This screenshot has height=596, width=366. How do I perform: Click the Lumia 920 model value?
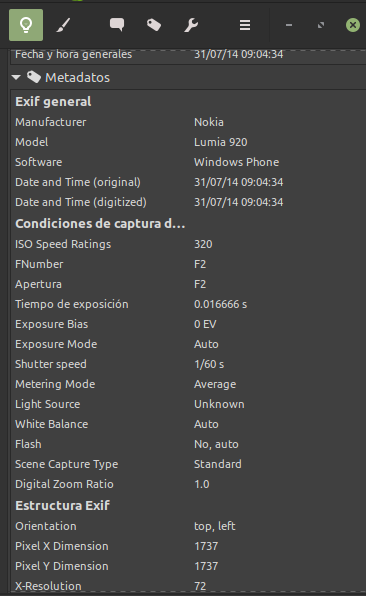pyautogui.click(x=221, y=142)
